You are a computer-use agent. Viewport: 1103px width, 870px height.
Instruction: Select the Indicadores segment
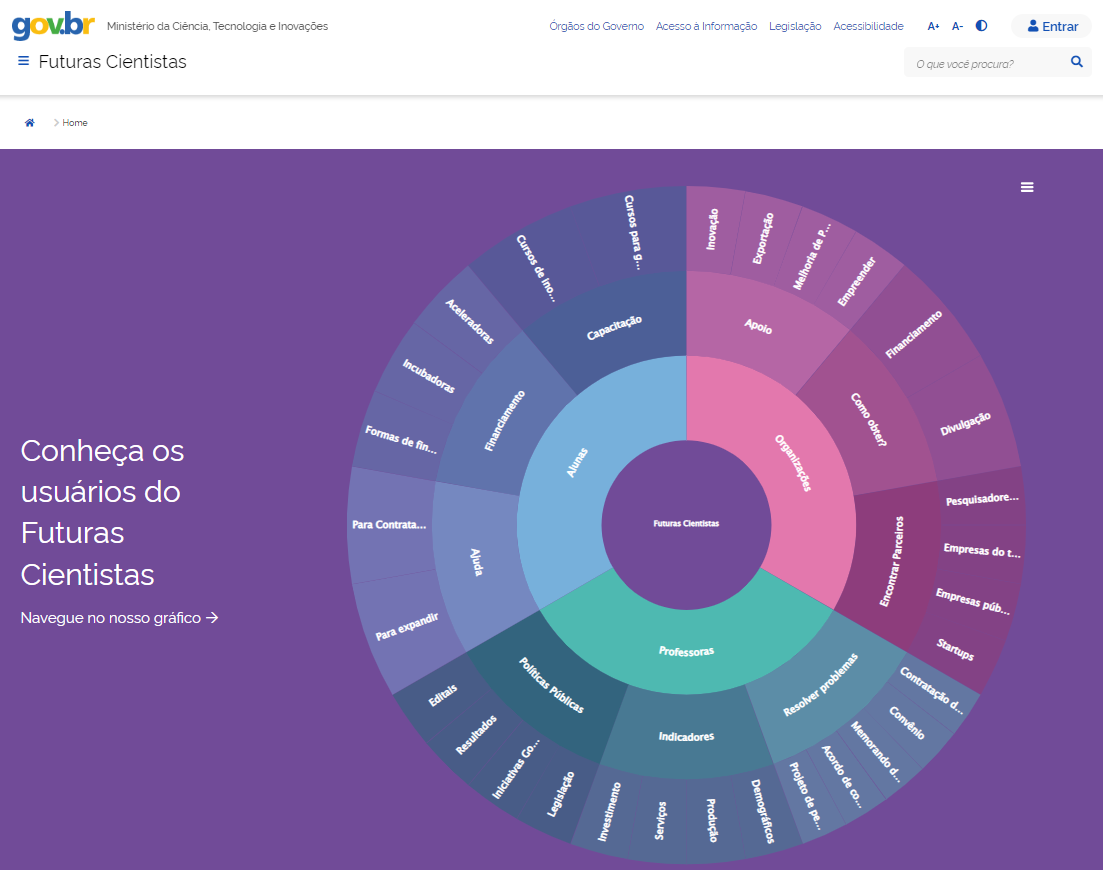(x=686, y=736)
